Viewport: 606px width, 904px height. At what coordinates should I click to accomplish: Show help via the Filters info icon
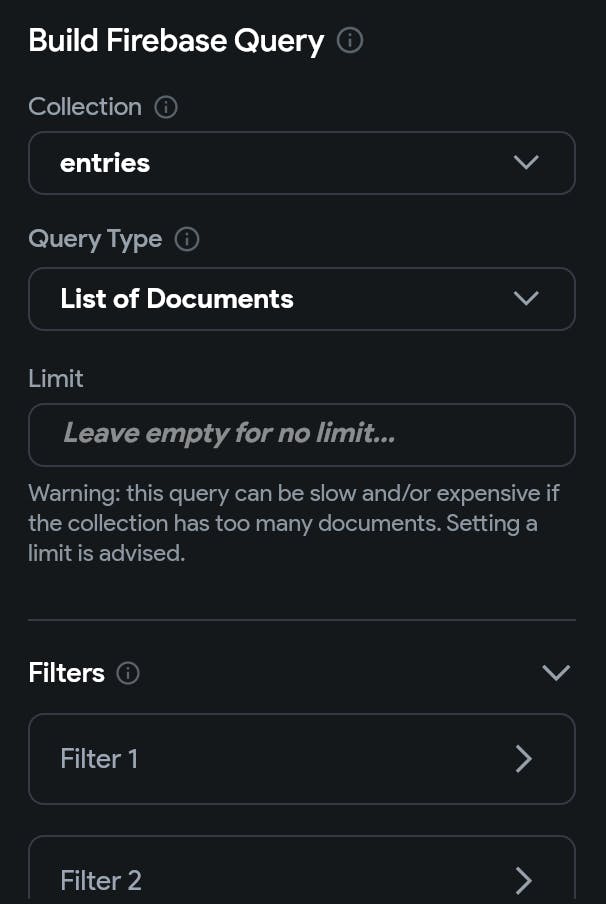(128, 673)
